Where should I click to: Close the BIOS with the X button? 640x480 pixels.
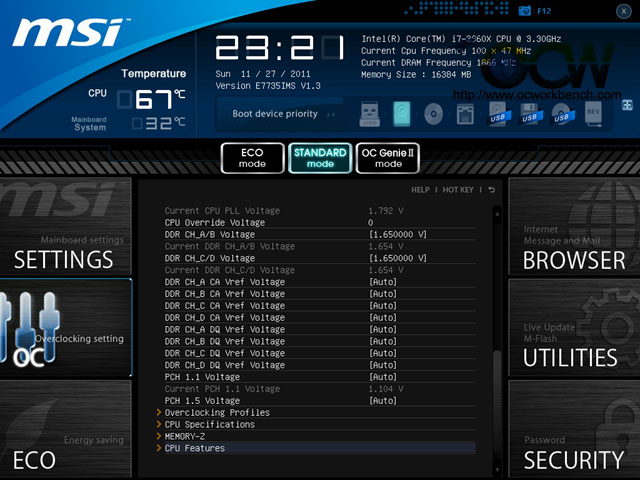624,11
